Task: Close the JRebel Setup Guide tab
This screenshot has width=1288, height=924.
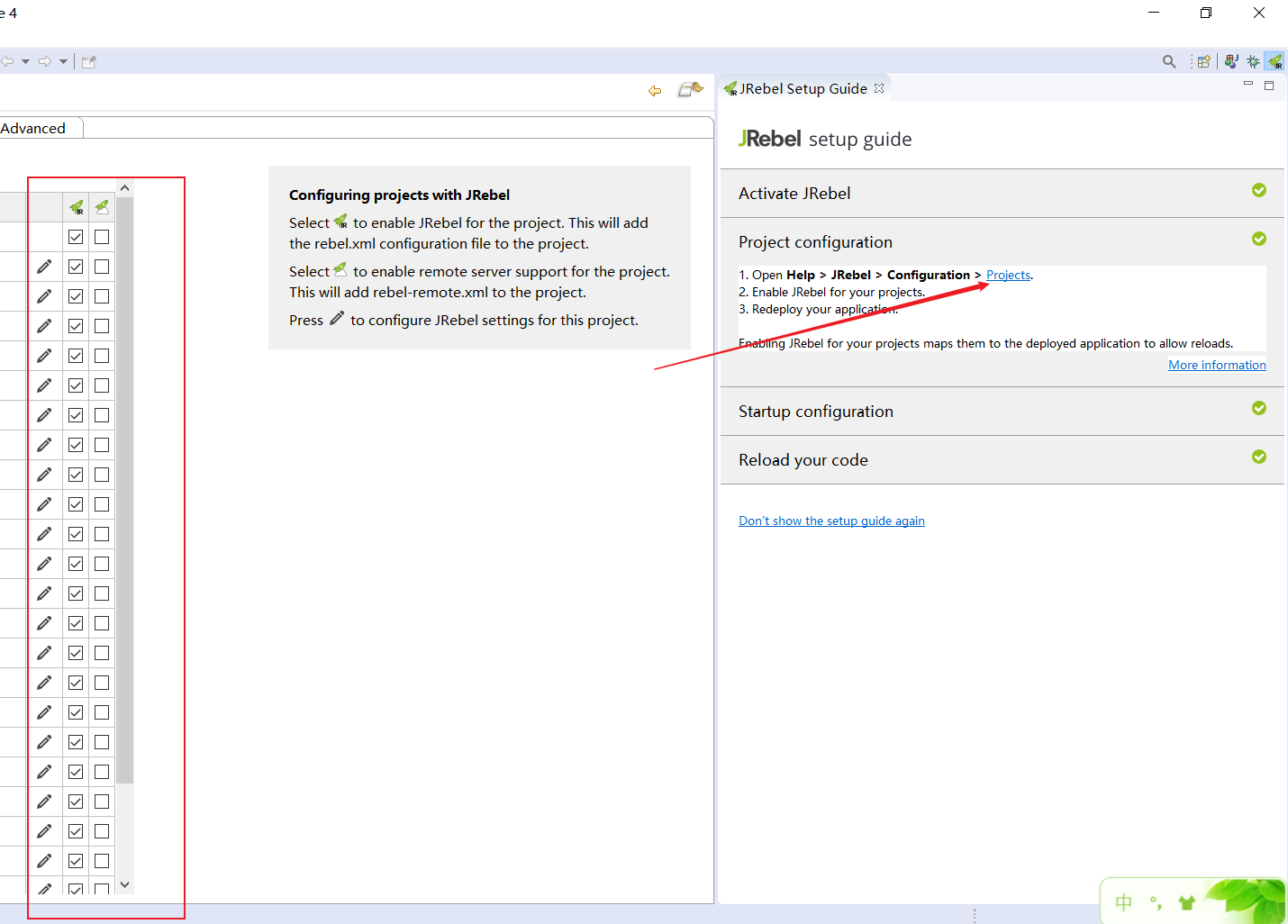Action: [x=879, y=88]
